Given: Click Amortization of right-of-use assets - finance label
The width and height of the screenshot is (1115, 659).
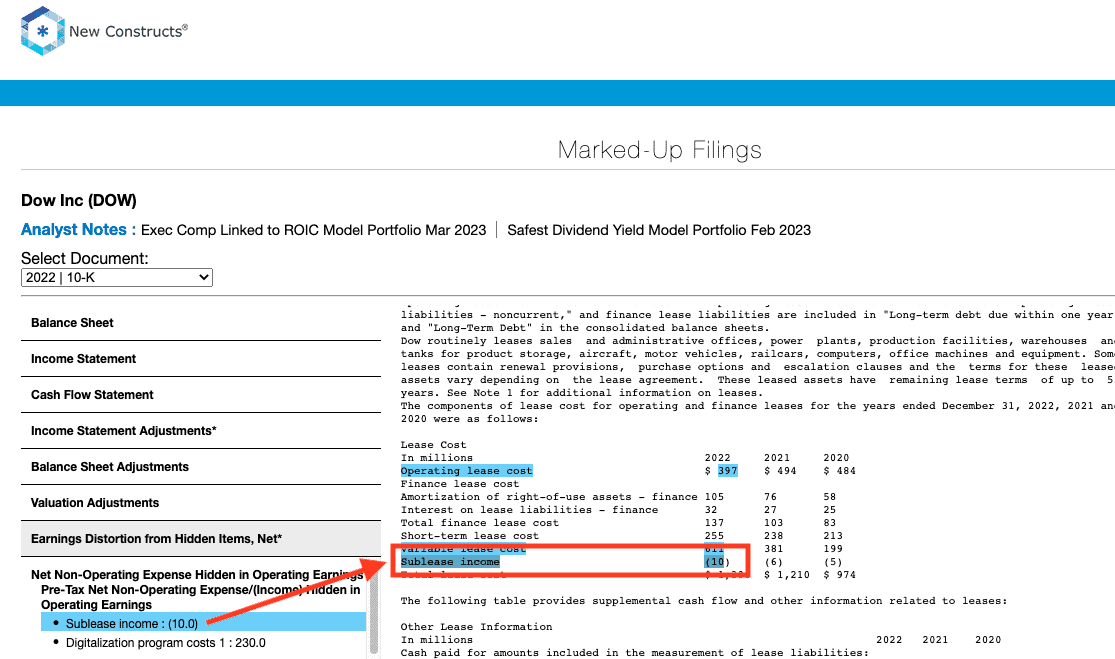Looking at the screenshot, I should pyautogui.click(x=549, y=497).
